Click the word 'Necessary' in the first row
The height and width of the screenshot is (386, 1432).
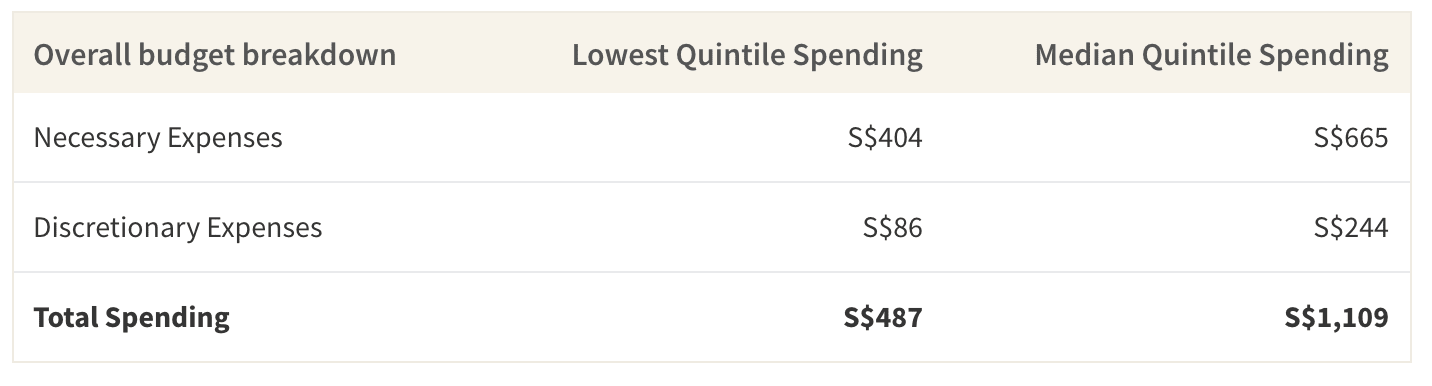97,138
